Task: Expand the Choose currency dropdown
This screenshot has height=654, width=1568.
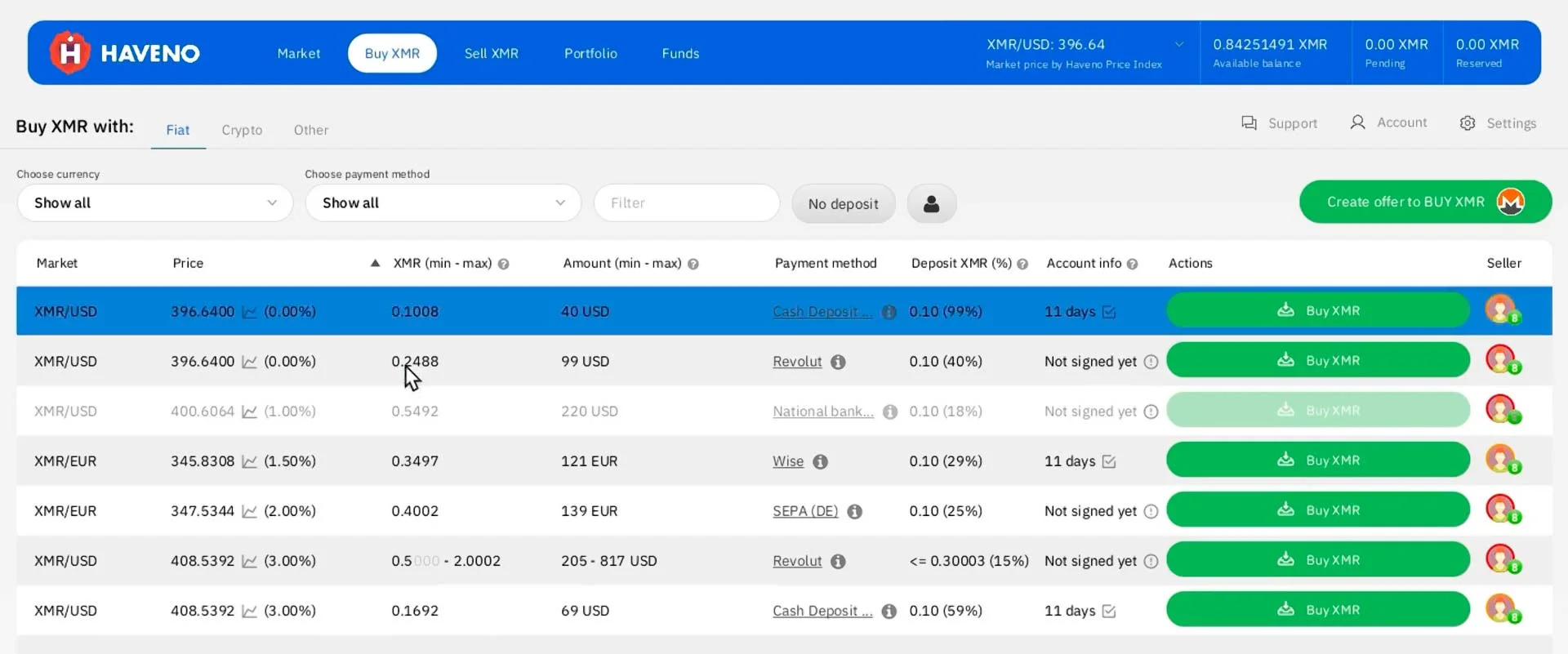Action: click(x=155, y=202)
